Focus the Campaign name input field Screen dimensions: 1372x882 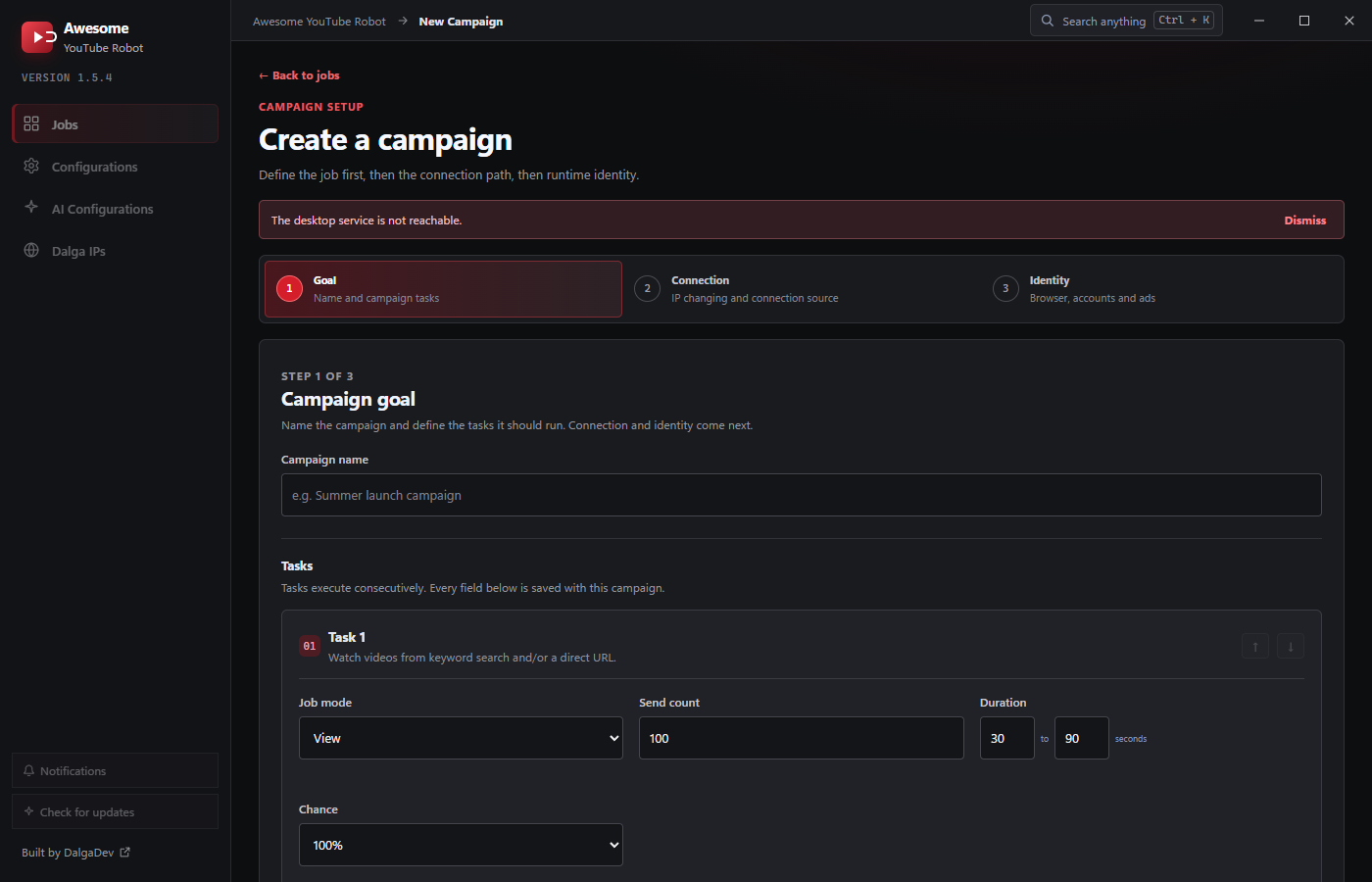[801, 495]
